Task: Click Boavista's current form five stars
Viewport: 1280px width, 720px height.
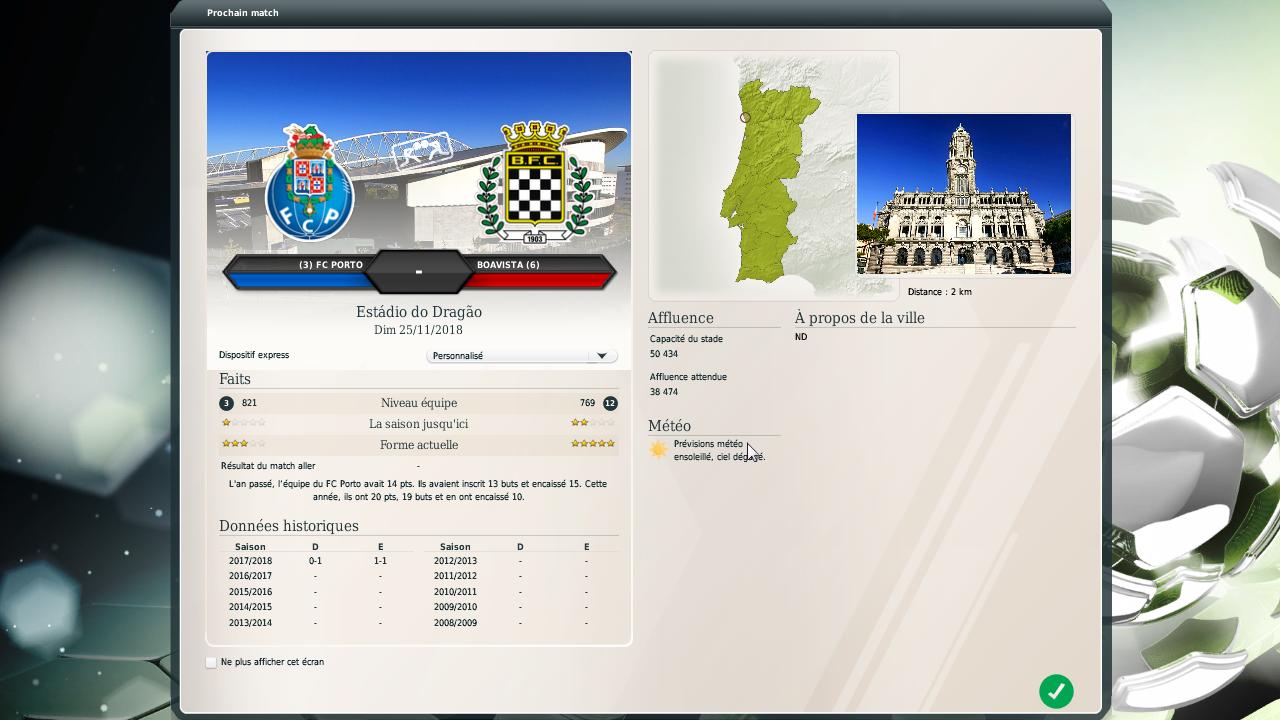Action: click(593, 443)
